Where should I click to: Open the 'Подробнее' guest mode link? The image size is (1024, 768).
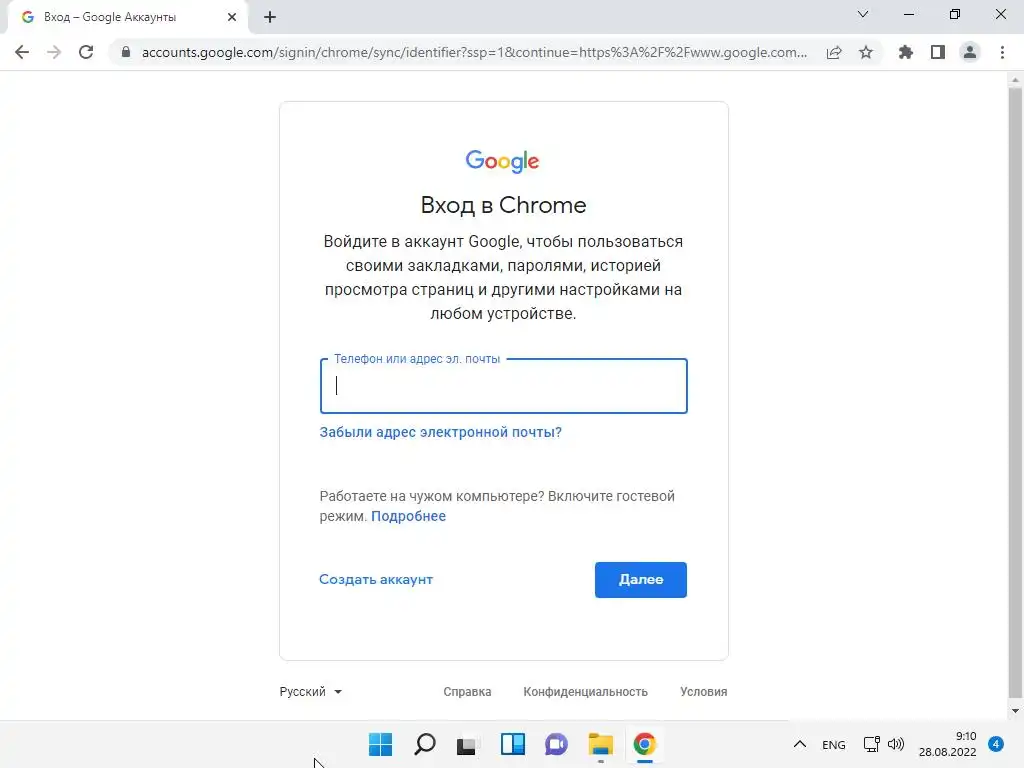click(408, 516)
